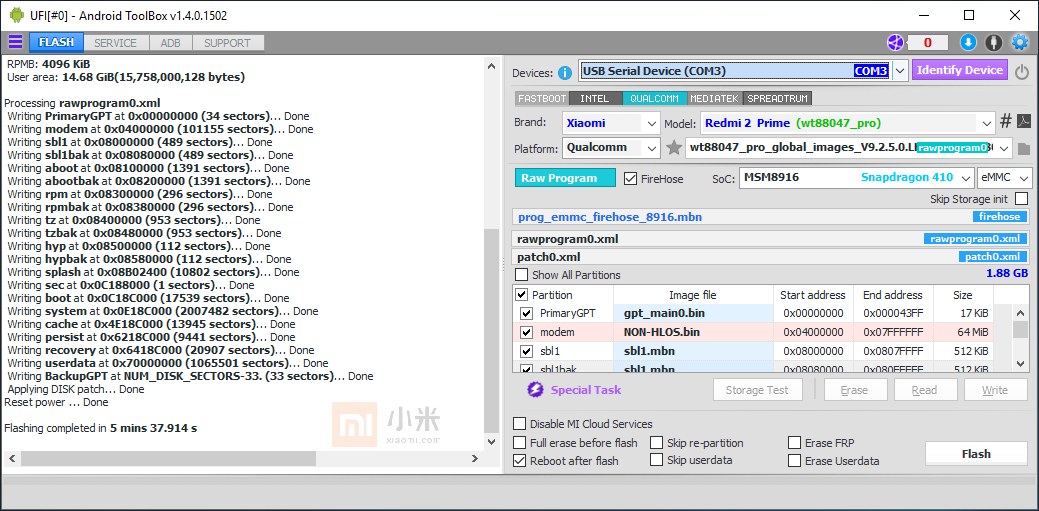Click the Flash button
This screenshot has height=511, width=1039.
[x=976, y=454]
